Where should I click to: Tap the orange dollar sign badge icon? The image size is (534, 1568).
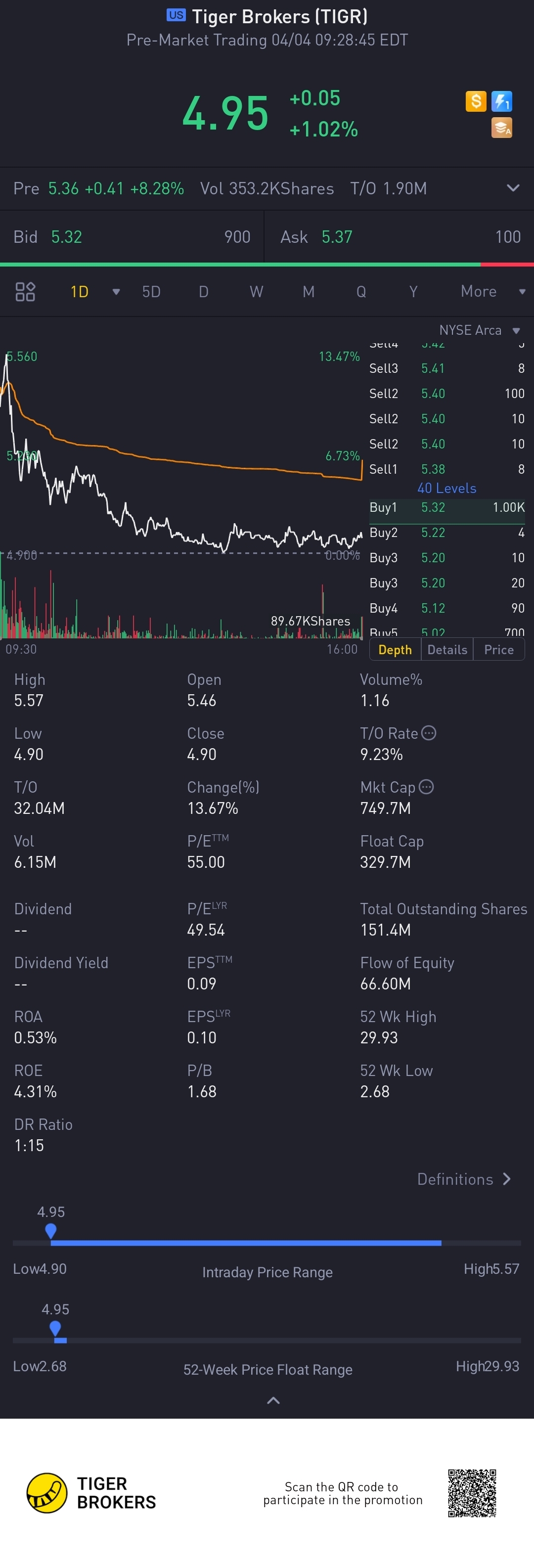click(476, 101)
